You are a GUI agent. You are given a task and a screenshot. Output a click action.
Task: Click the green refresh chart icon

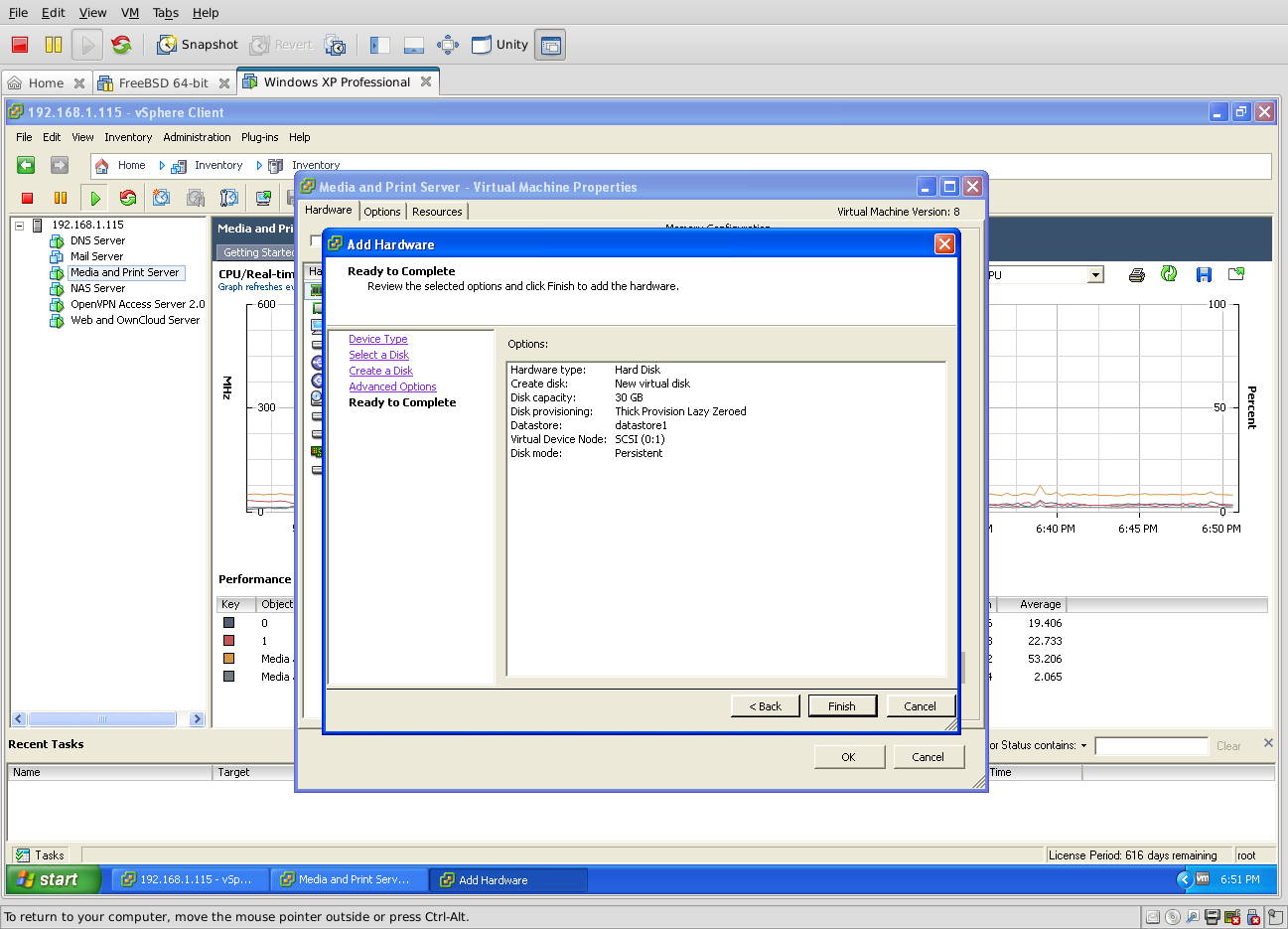1170,274
